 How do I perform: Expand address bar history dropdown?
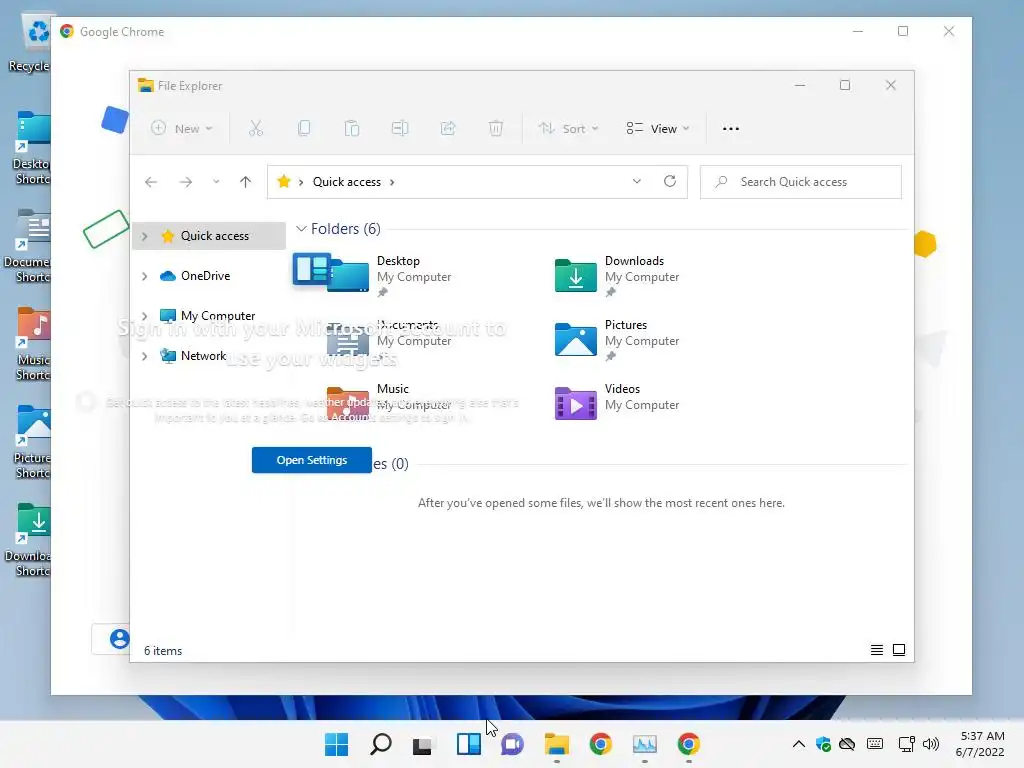coord(637,182)
